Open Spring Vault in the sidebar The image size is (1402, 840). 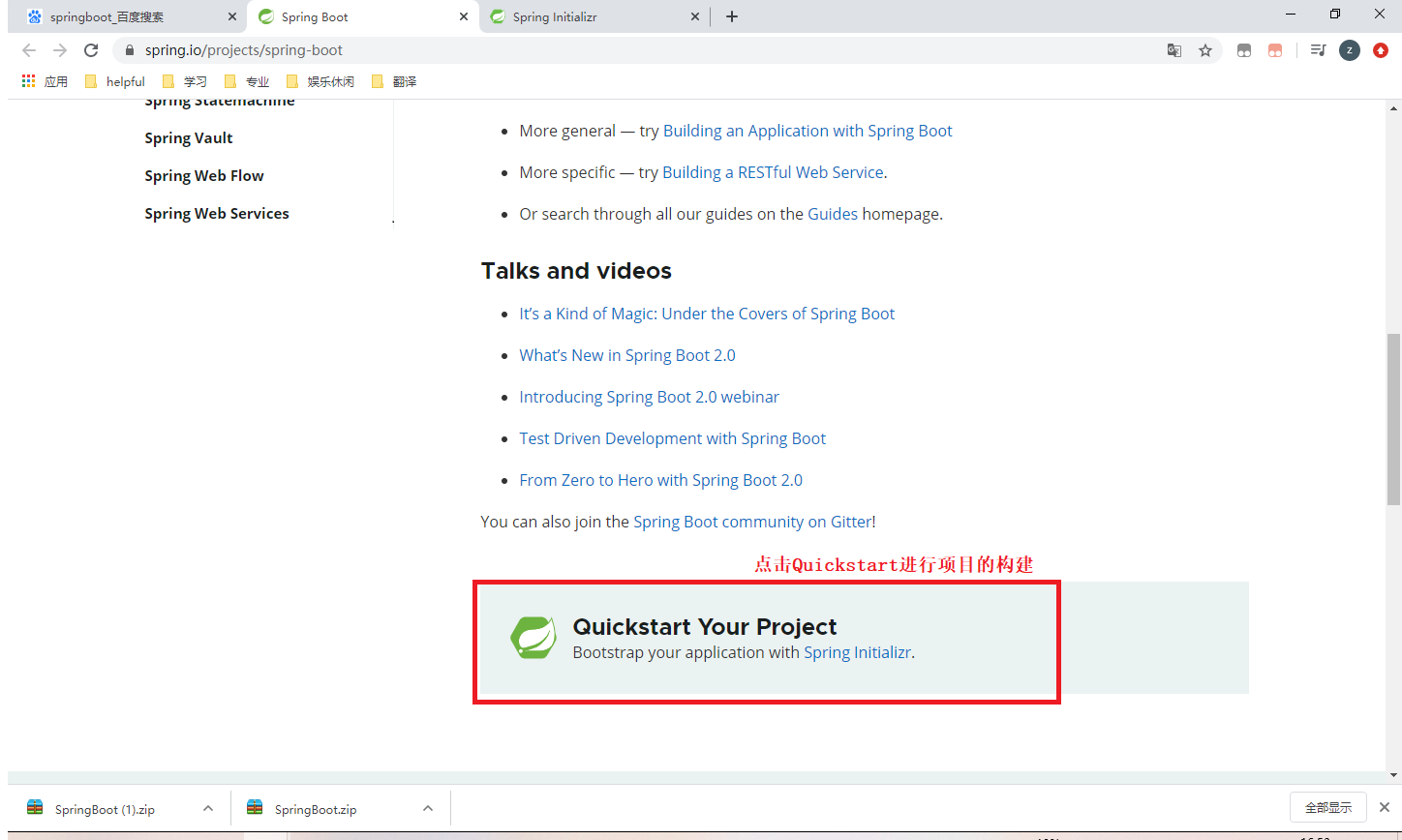coord(189,137)
